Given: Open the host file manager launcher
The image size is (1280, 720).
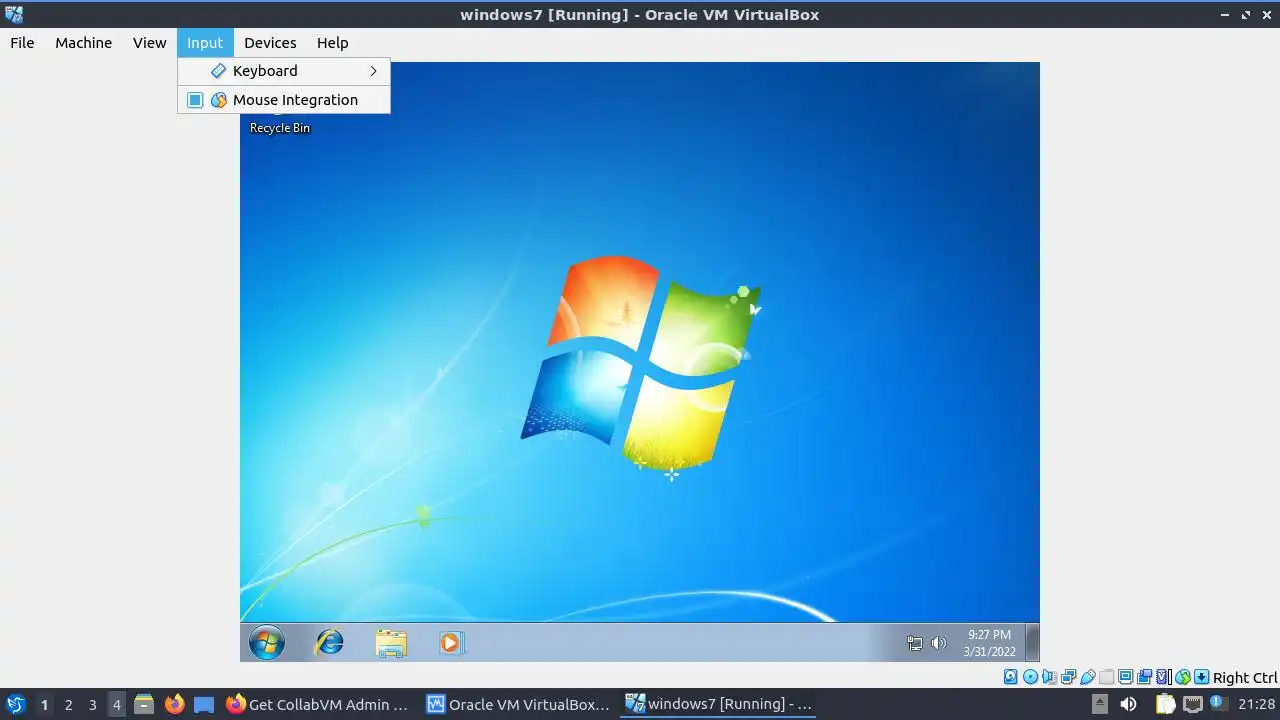Looking at the screenshot, I should (143, 704).
